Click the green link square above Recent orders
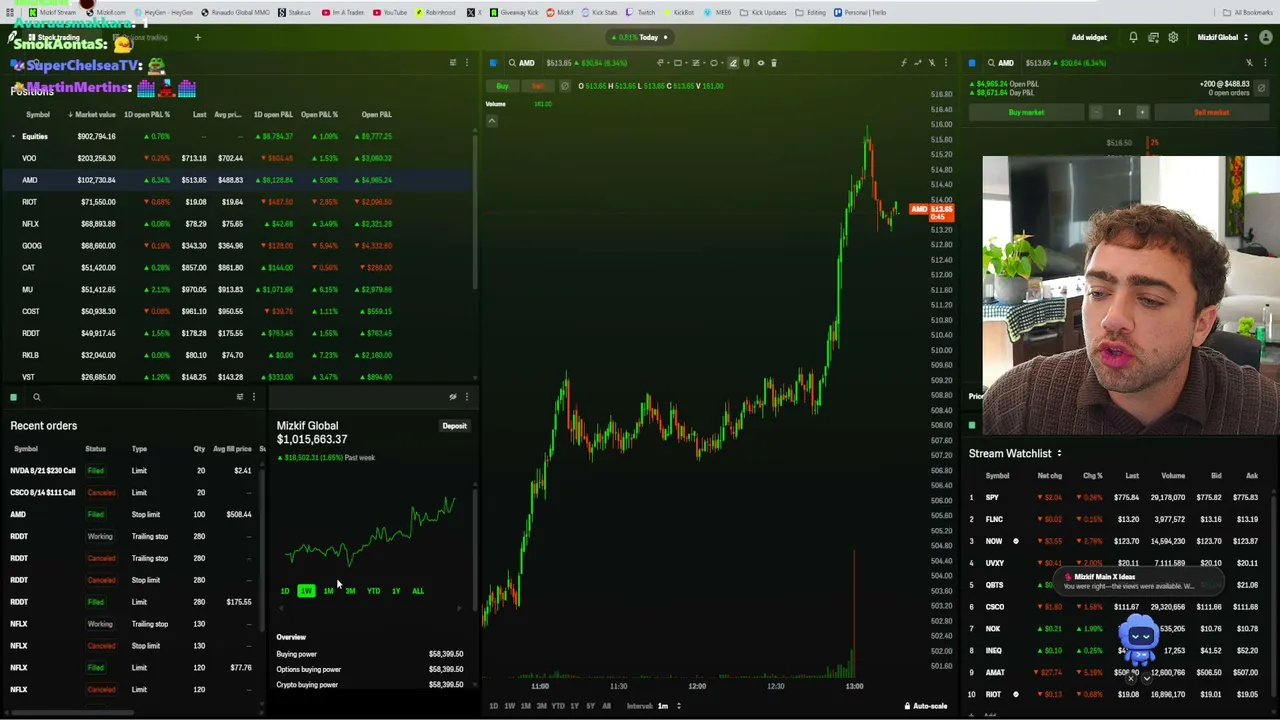 coord(13,397)
